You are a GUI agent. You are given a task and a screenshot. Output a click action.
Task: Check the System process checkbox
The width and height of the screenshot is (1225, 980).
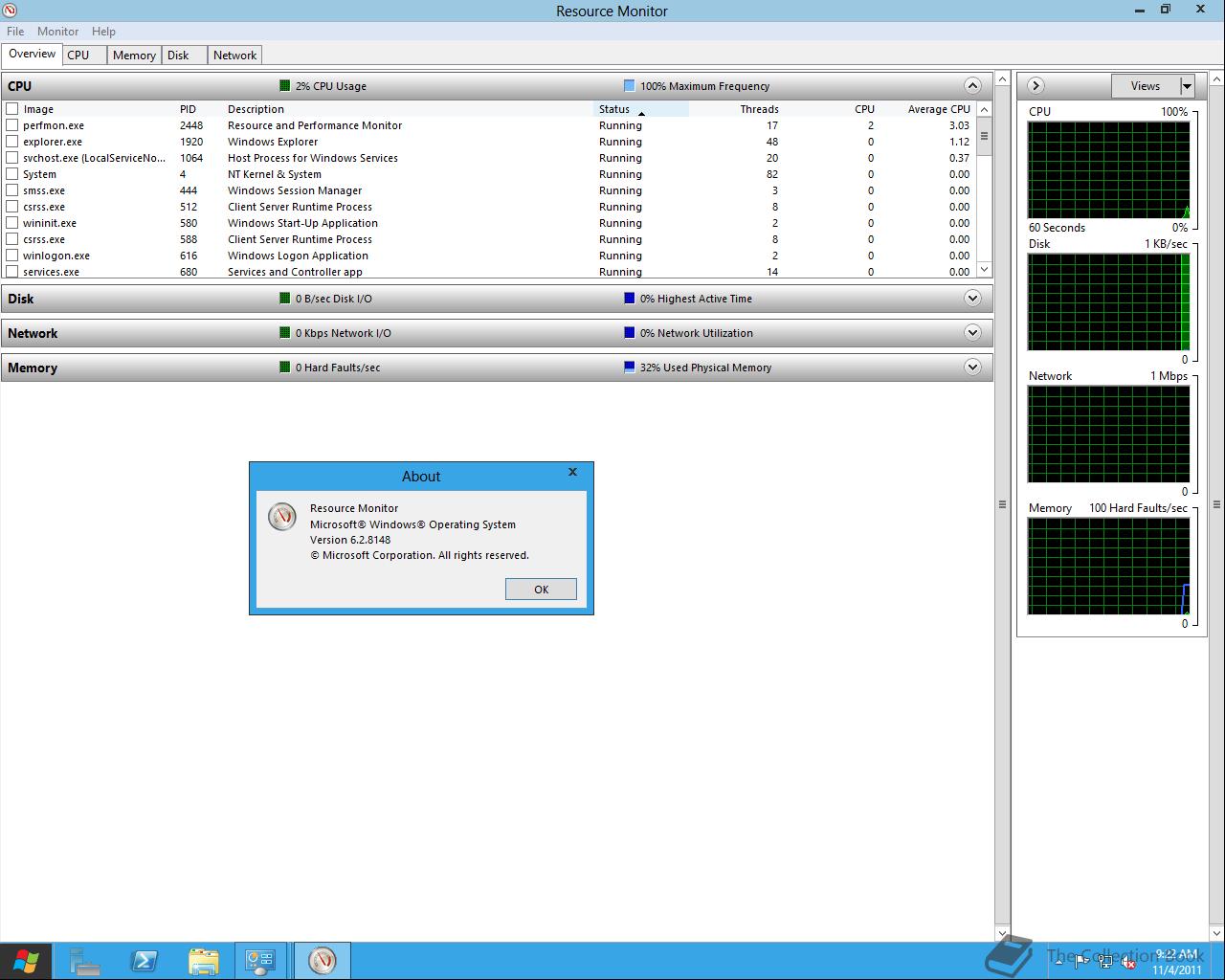pos(12,174)
